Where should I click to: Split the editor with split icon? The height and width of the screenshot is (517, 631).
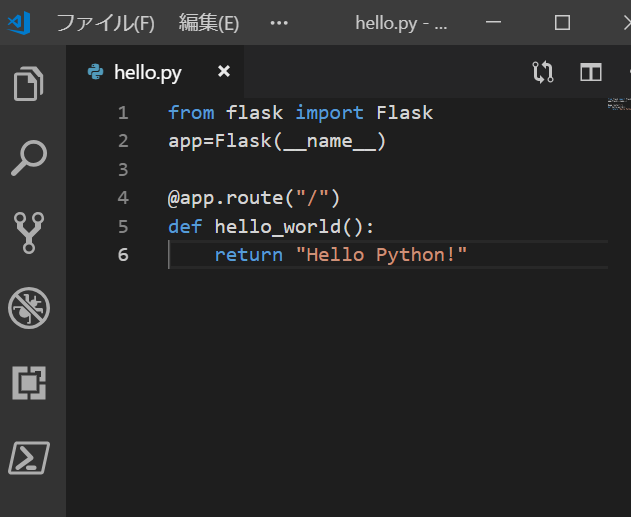[591, 72]
